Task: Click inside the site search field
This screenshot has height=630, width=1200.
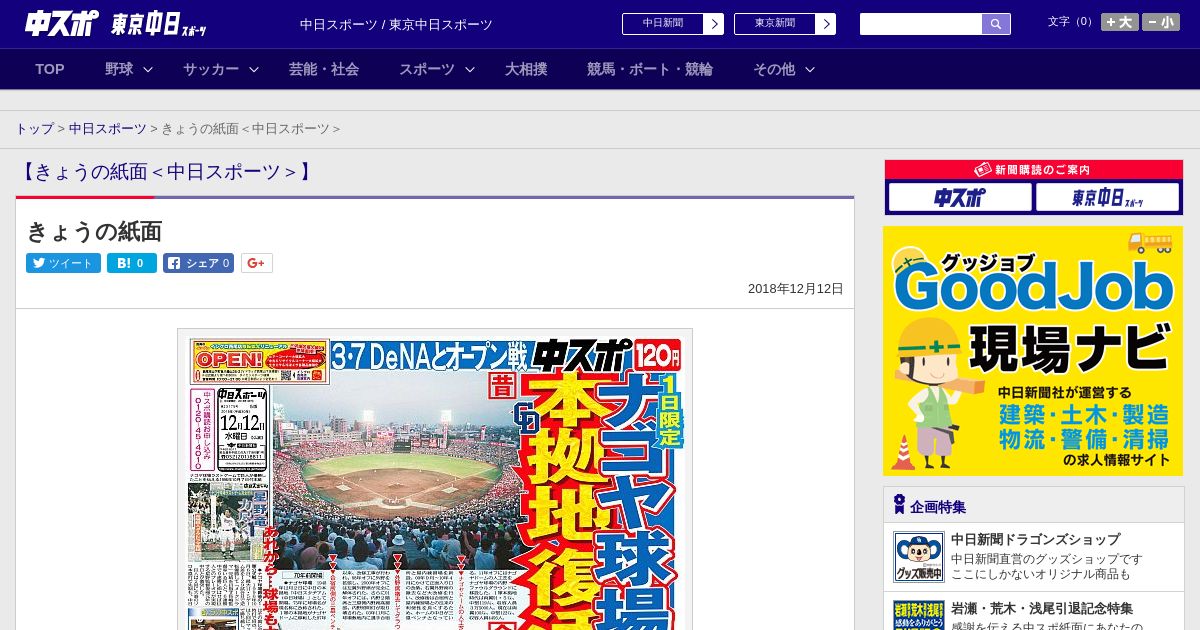Action: tap(921, 24)
